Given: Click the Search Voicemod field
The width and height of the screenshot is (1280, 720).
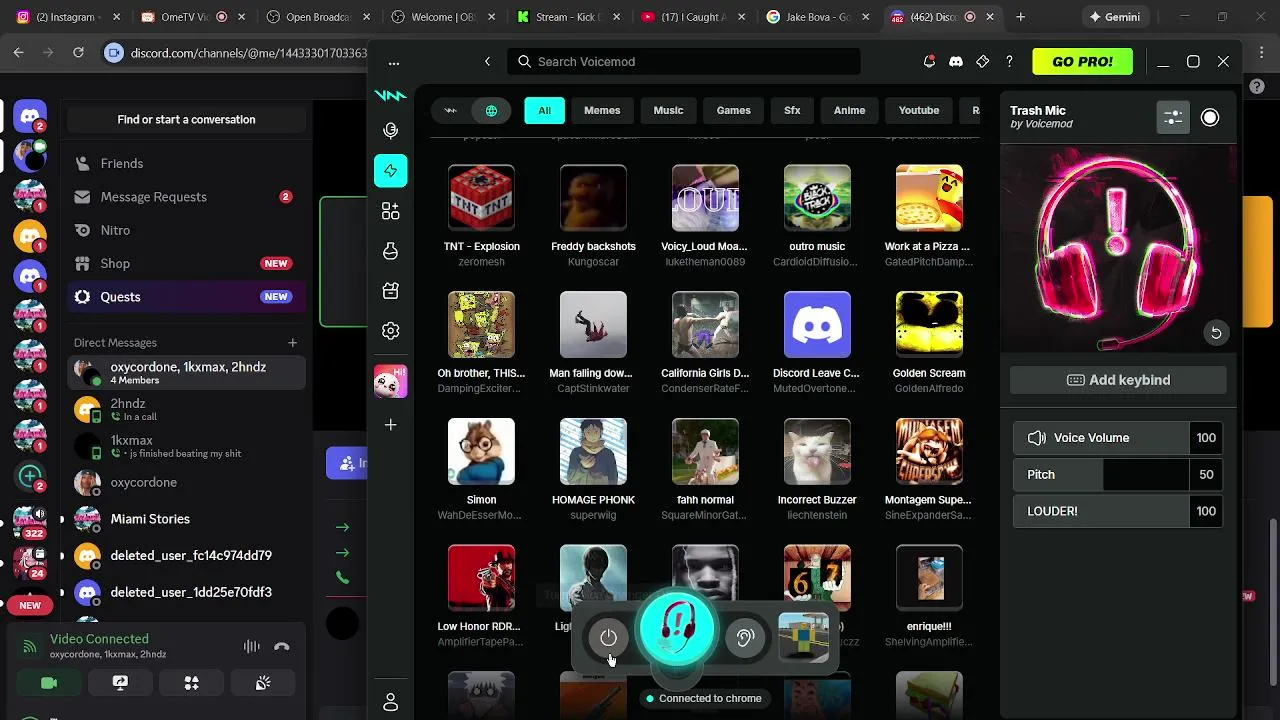Looking at the screenshot, I should (x=684, y=62).
